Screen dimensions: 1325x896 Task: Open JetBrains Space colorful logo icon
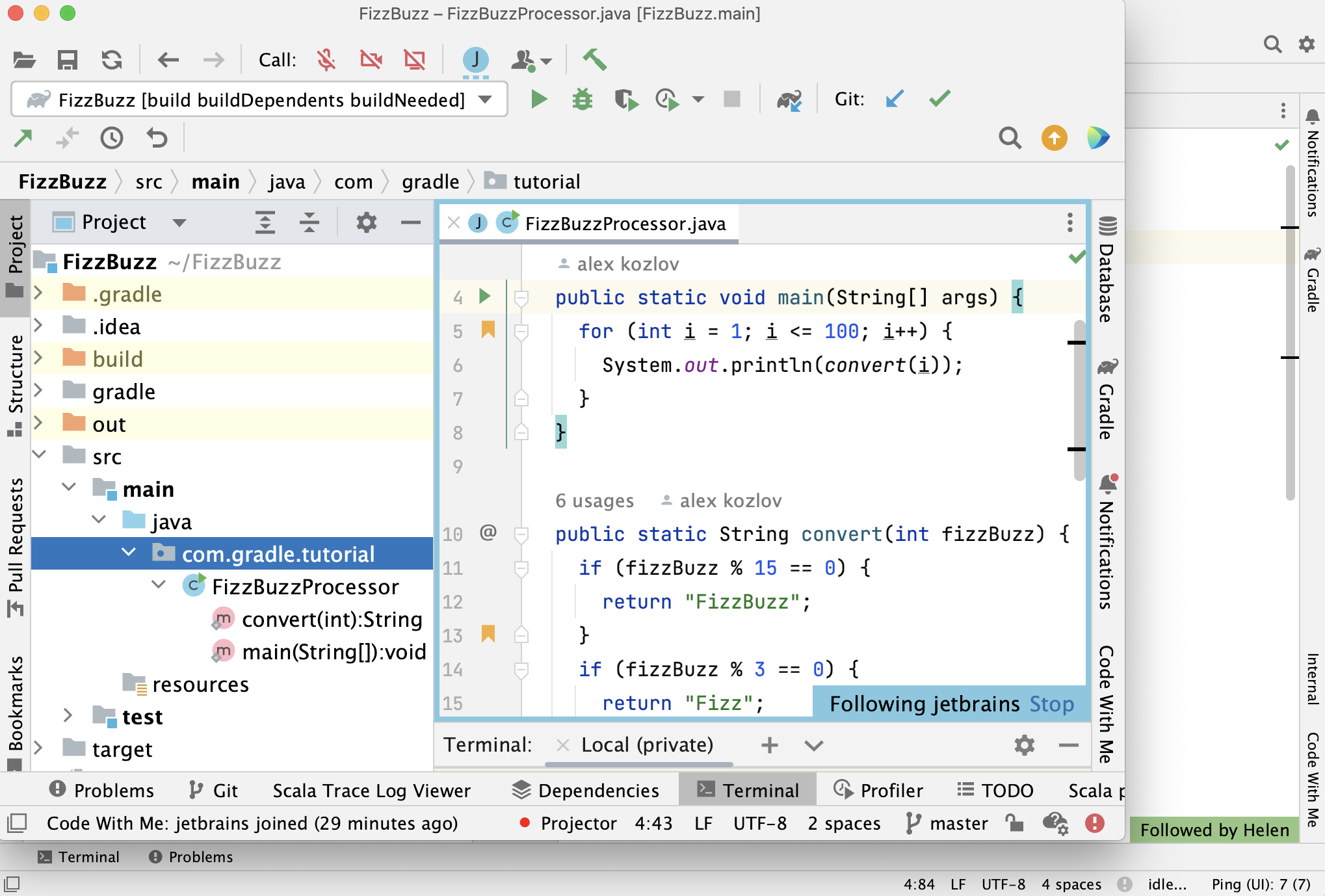coord(1098,138)
